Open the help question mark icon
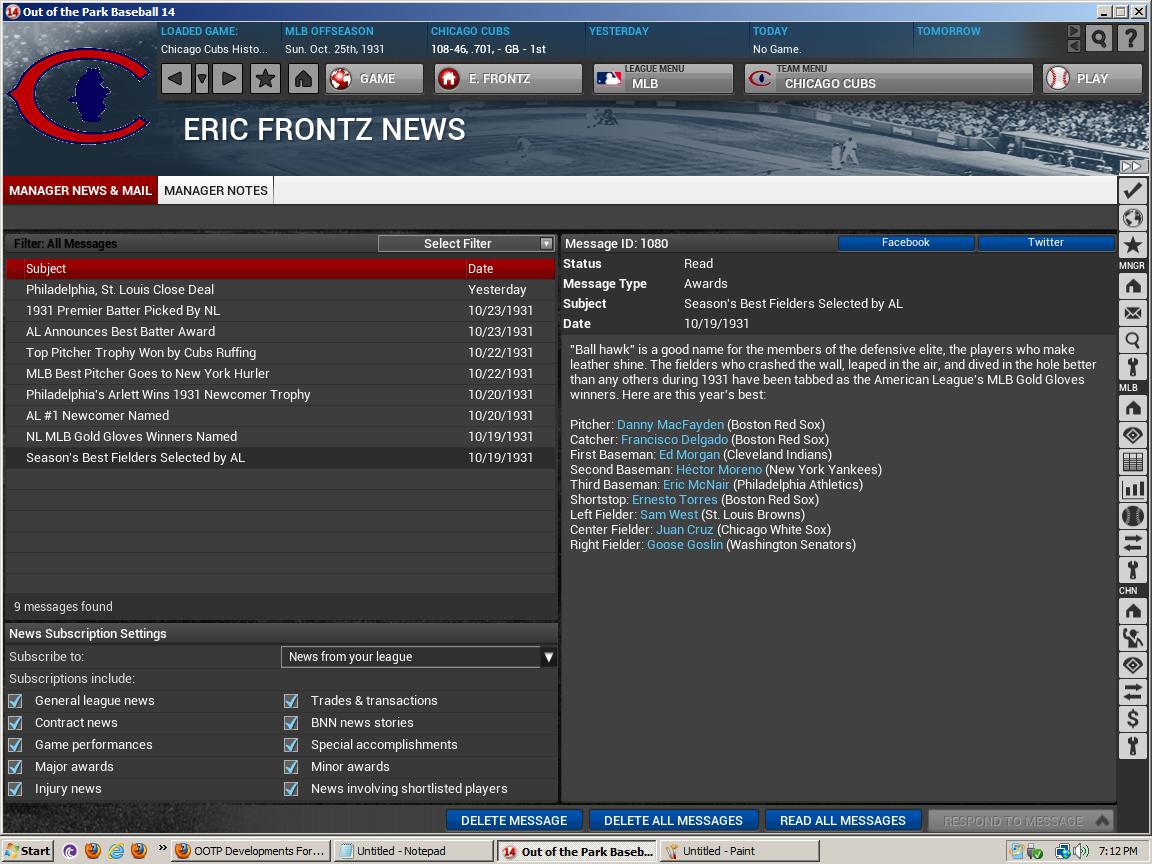The image size is (1152, 864). pyautogui.click(x=1130, y=39)
